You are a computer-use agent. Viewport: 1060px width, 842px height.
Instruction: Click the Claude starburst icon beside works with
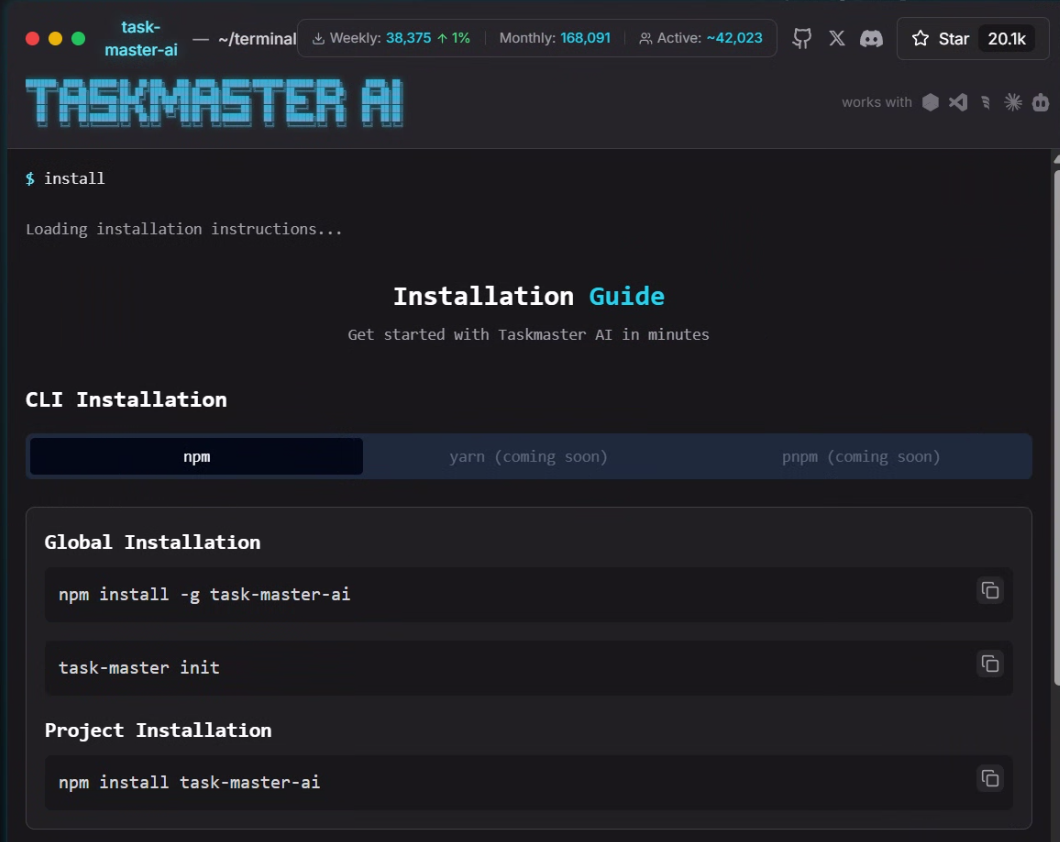pyautogui.click(x=1013, y=102)
